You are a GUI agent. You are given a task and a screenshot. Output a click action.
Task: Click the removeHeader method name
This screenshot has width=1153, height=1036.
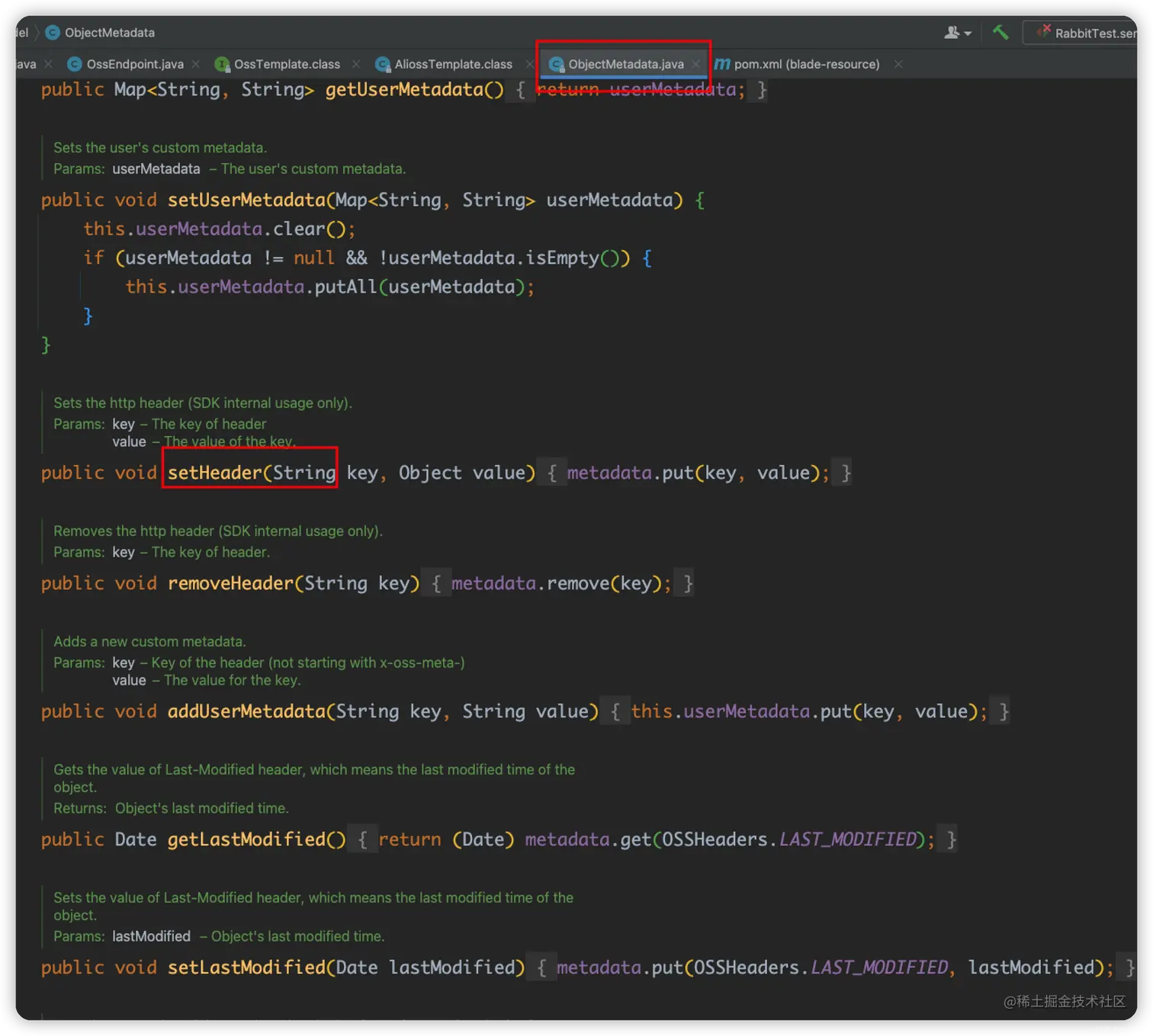230,584
